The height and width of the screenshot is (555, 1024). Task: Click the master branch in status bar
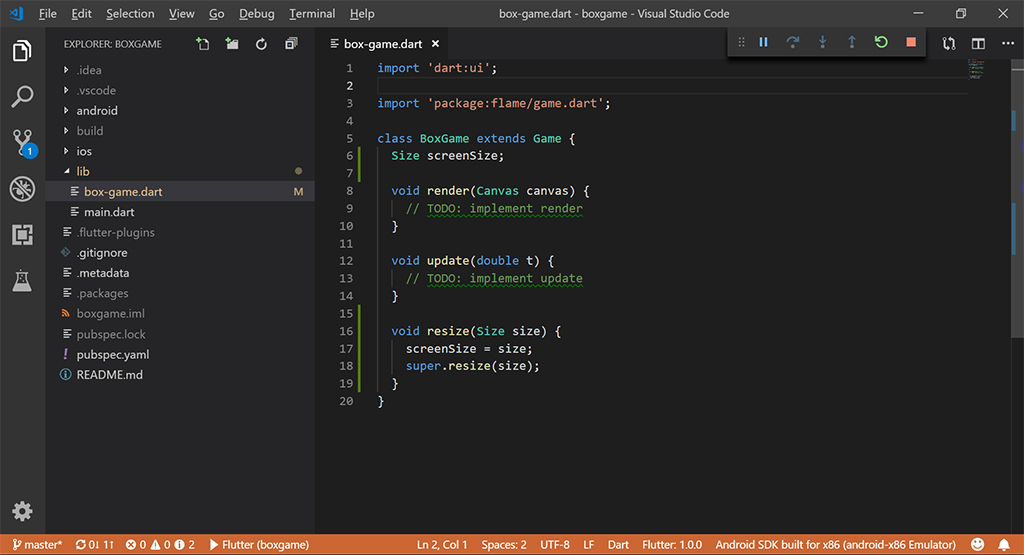point(37,545)
